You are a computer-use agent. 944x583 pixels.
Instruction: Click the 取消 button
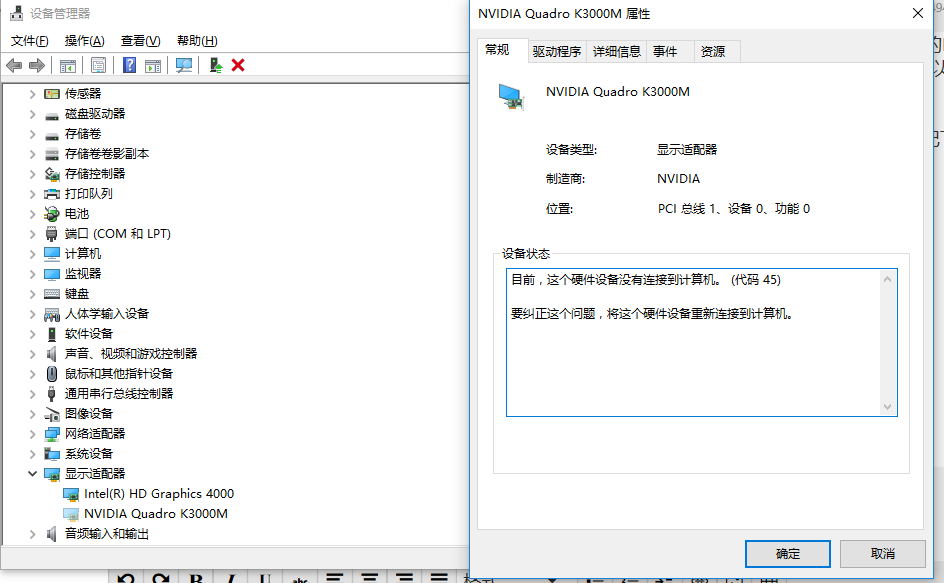click(883, 553)
